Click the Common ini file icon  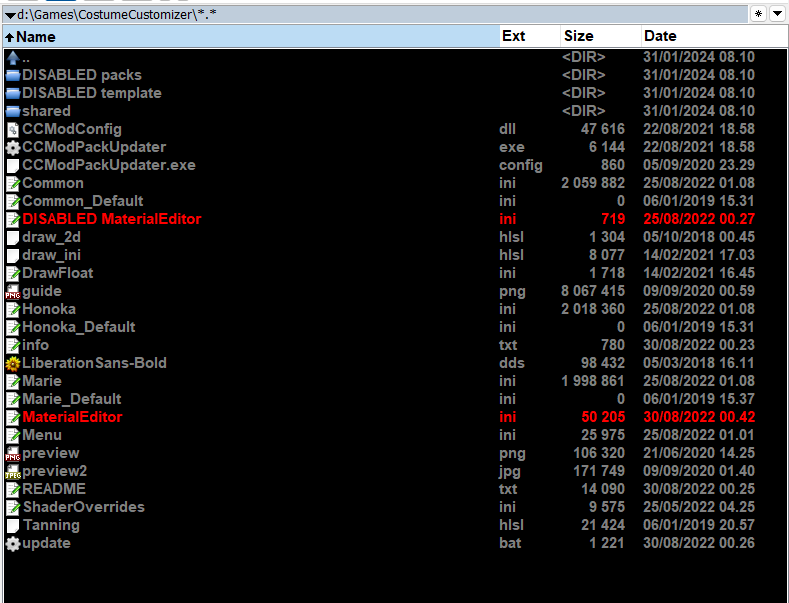tap(13, 183)
